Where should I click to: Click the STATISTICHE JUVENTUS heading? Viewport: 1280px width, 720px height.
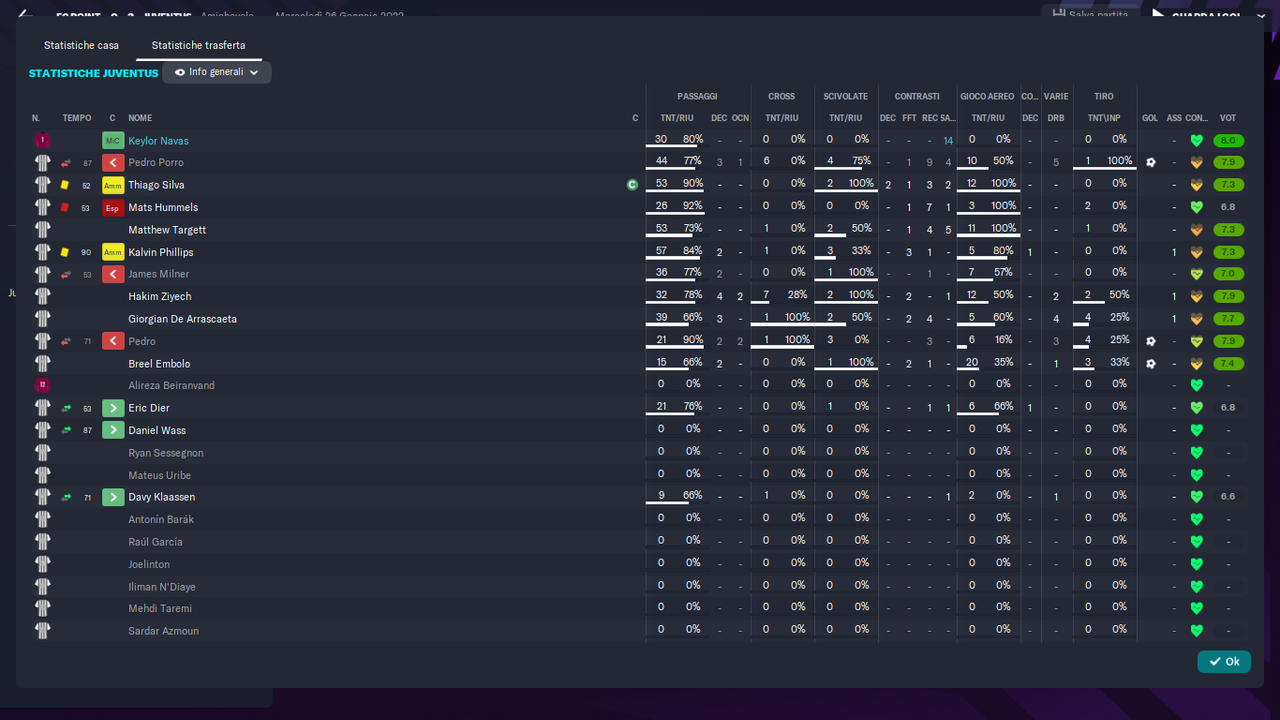pyautogui.click(x=94, y=73)
